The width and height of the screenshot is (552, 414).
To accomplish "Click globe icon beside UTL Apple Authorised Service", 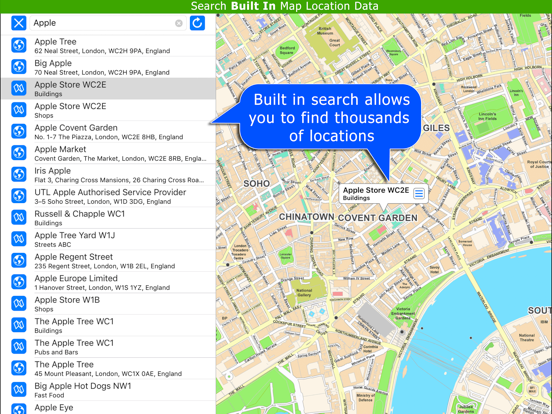I will coord(19,196).
